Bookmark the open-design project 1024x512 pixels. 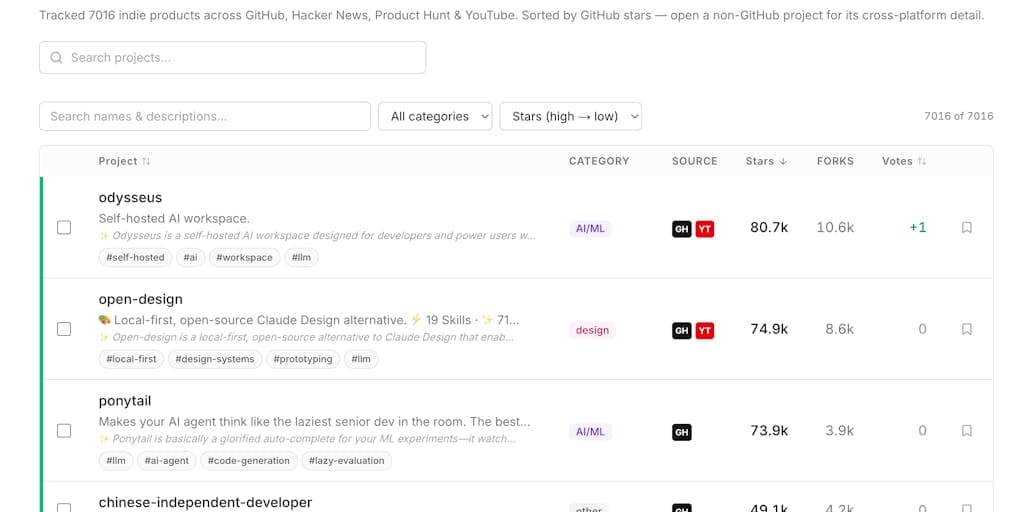tap(967, 329)
